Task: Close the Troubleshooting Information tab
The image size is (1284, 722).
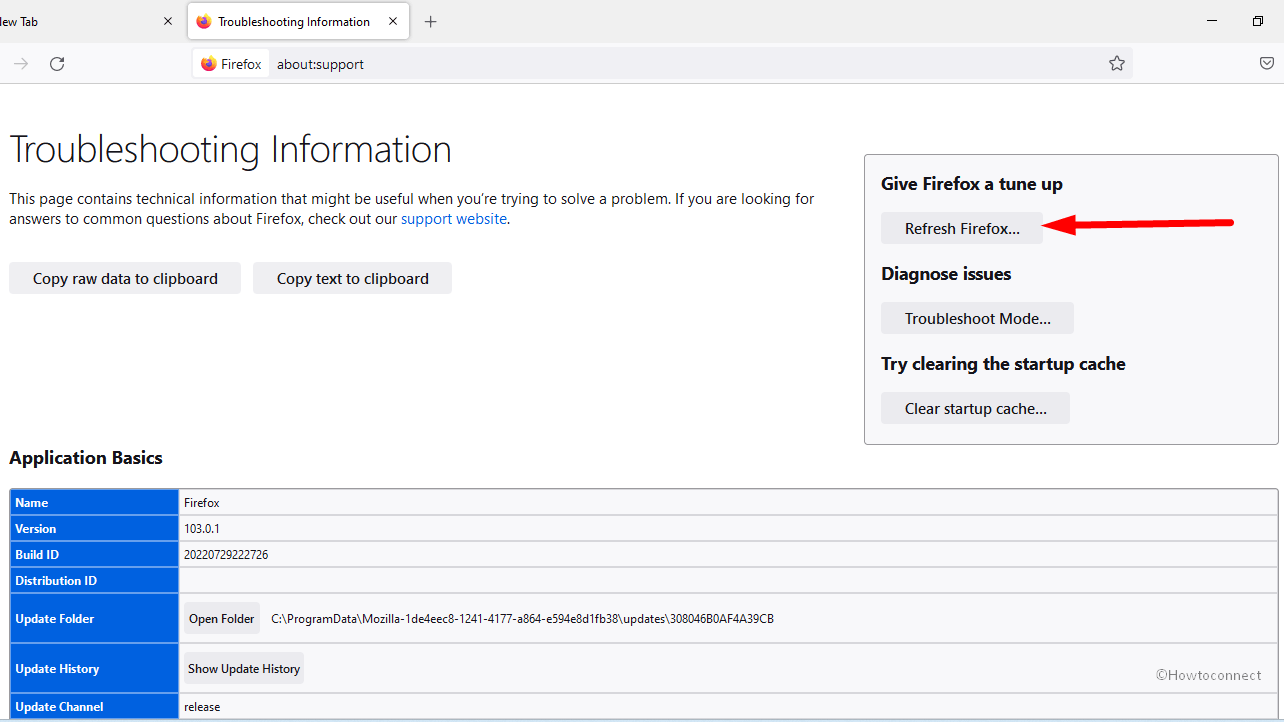Action: pyautogui.click(x=392, y=21)
